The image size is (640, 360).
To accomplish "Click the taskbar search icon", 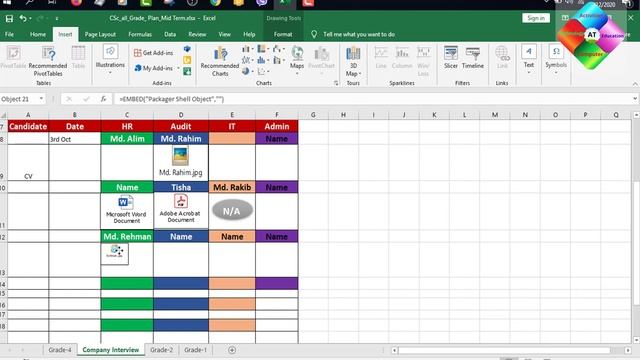I will coord(29,2).
